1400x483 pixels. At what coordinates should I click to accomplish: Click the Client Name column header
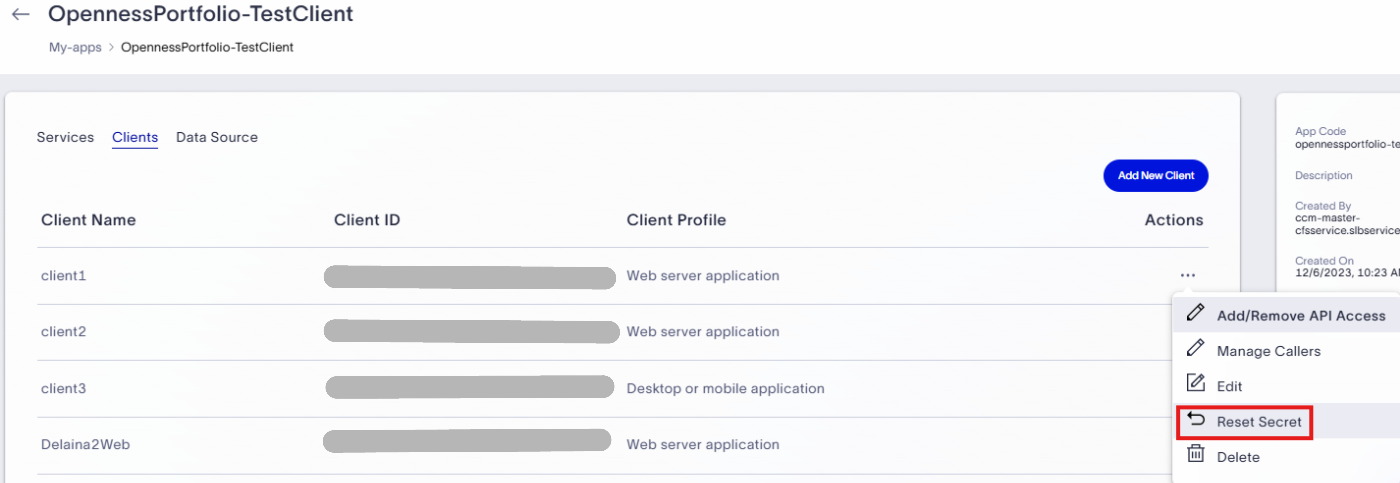click(x=88, y=220)
